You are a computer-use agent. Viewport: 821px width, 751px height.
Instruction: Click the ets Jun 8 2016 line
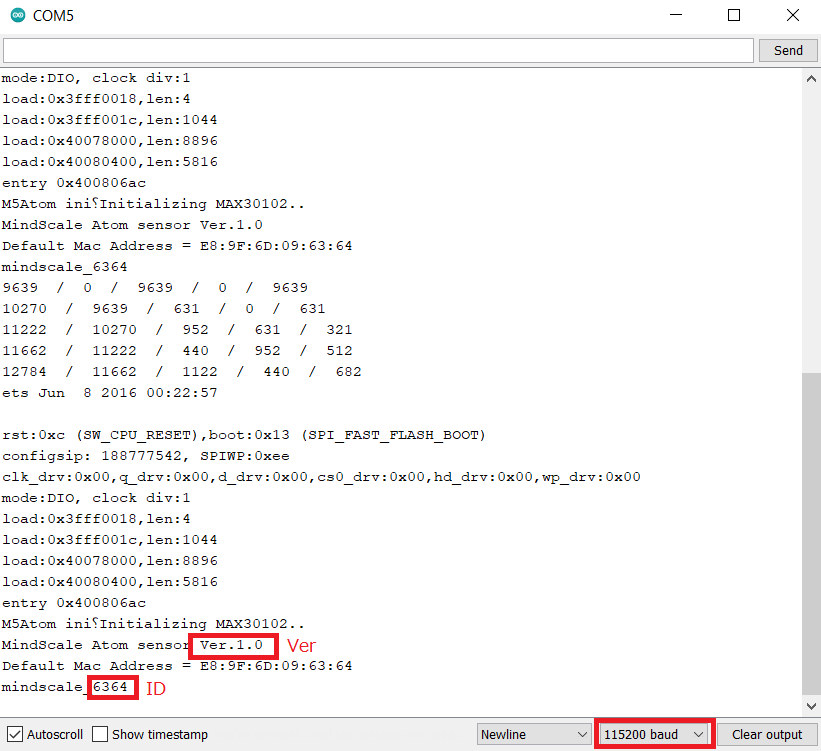[110, 393]
